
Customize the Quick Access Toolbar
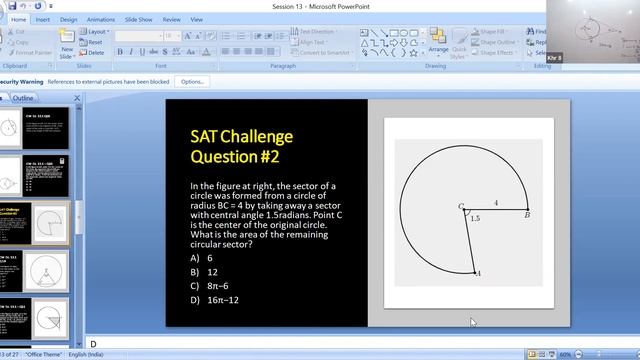(51, 7)
